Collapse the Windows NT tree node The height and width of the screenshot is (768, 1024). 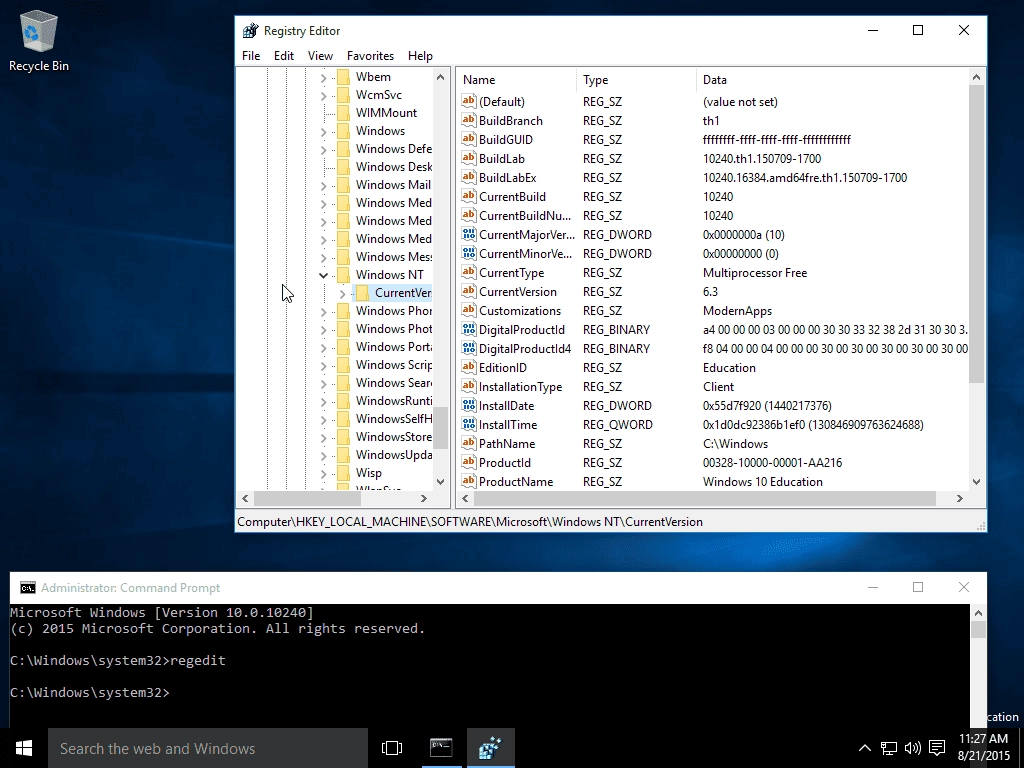point(323,275)
